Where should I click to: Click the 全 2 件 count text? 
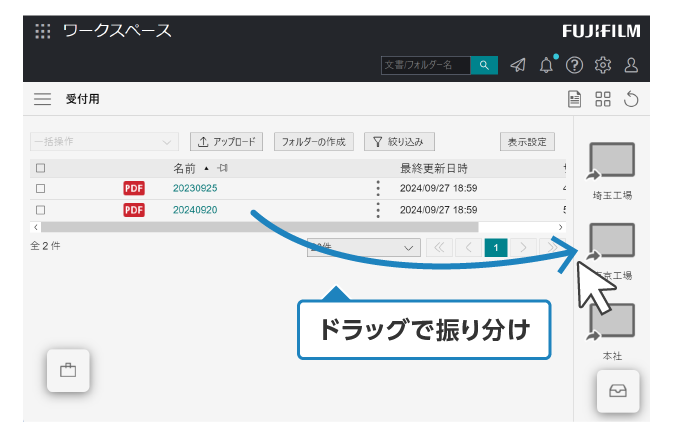point(46,246)
